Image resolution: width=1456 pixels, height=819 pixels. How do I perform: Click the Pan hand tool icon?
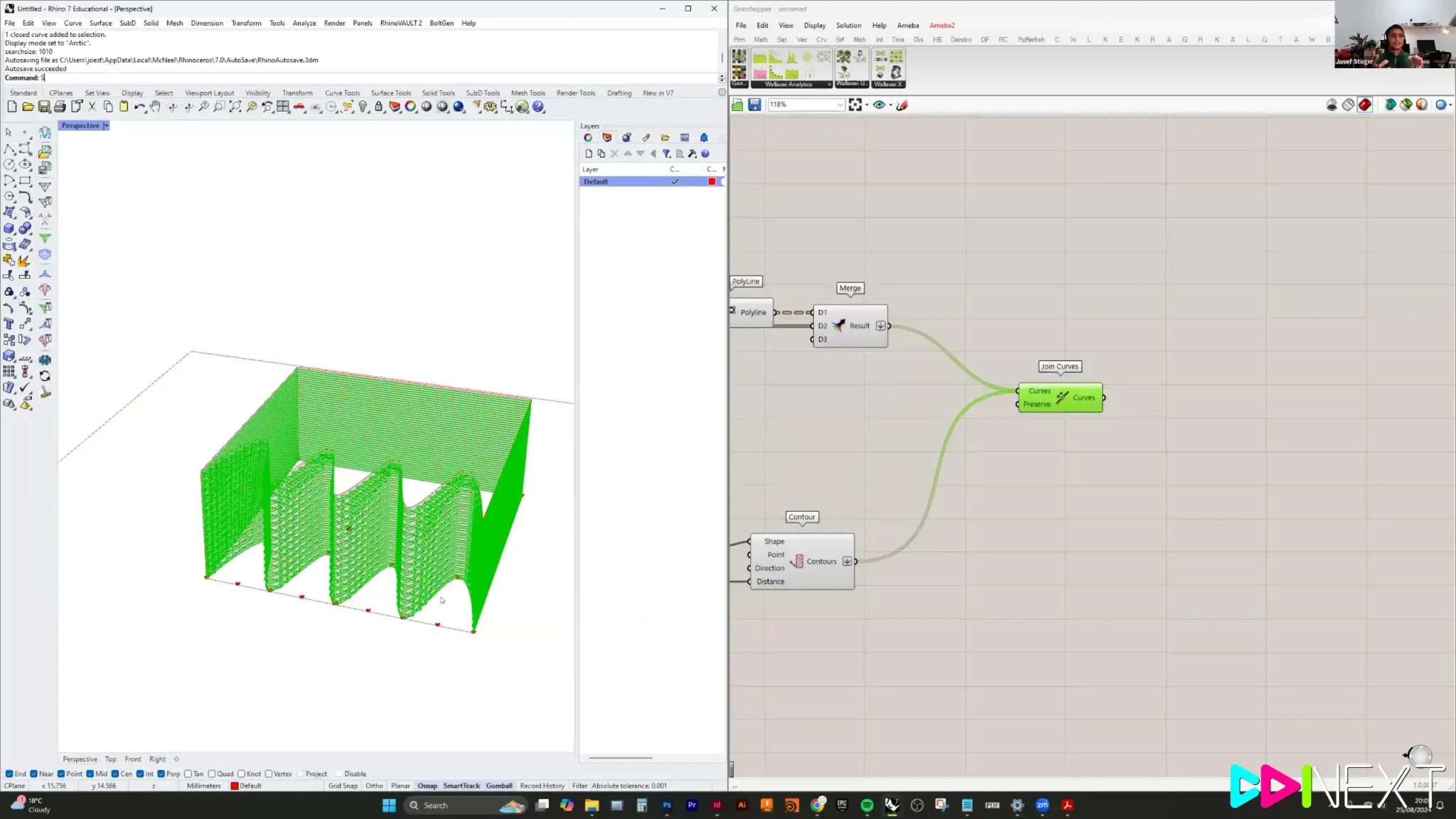(155, 107)
